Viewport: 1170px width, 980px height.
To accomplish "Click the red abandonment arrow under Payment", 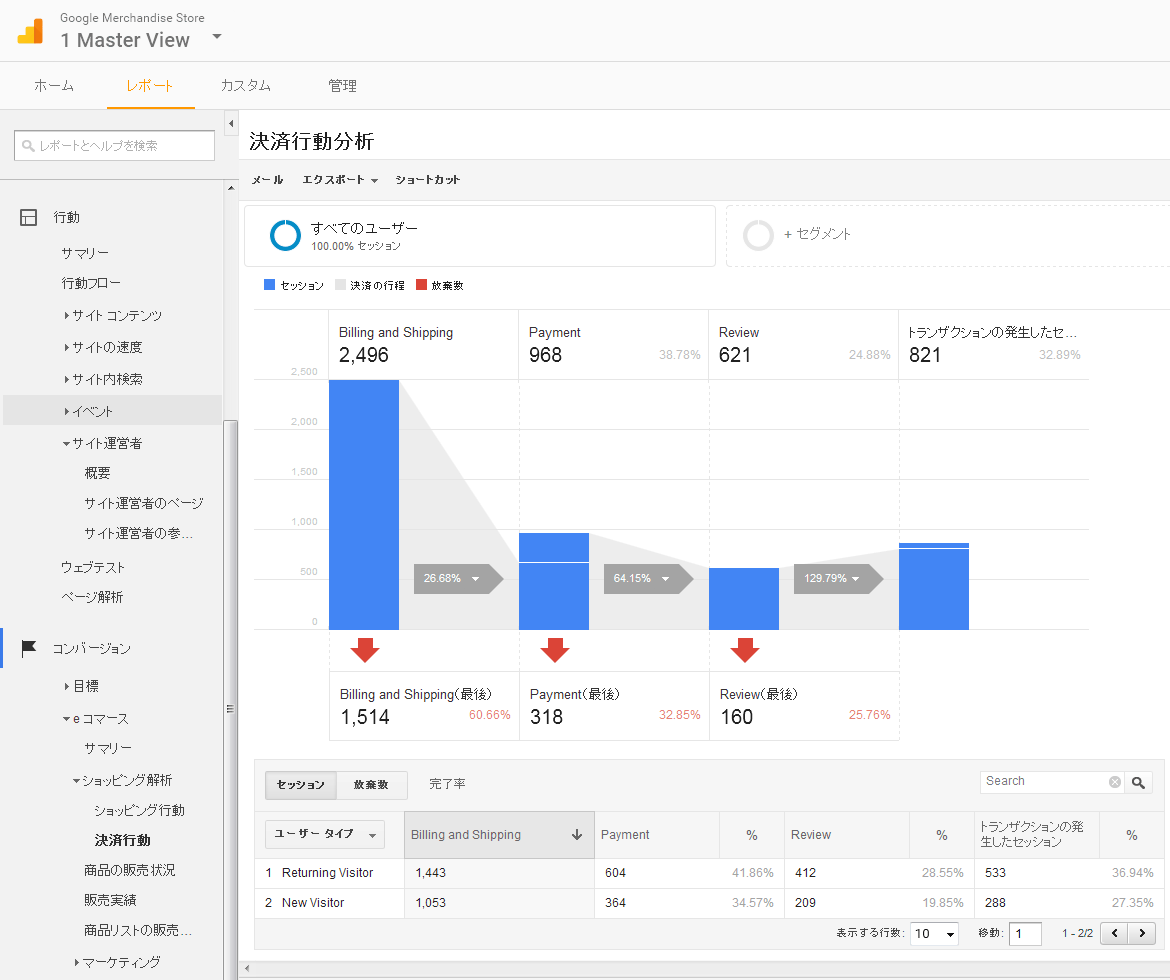I will (555, 651).
